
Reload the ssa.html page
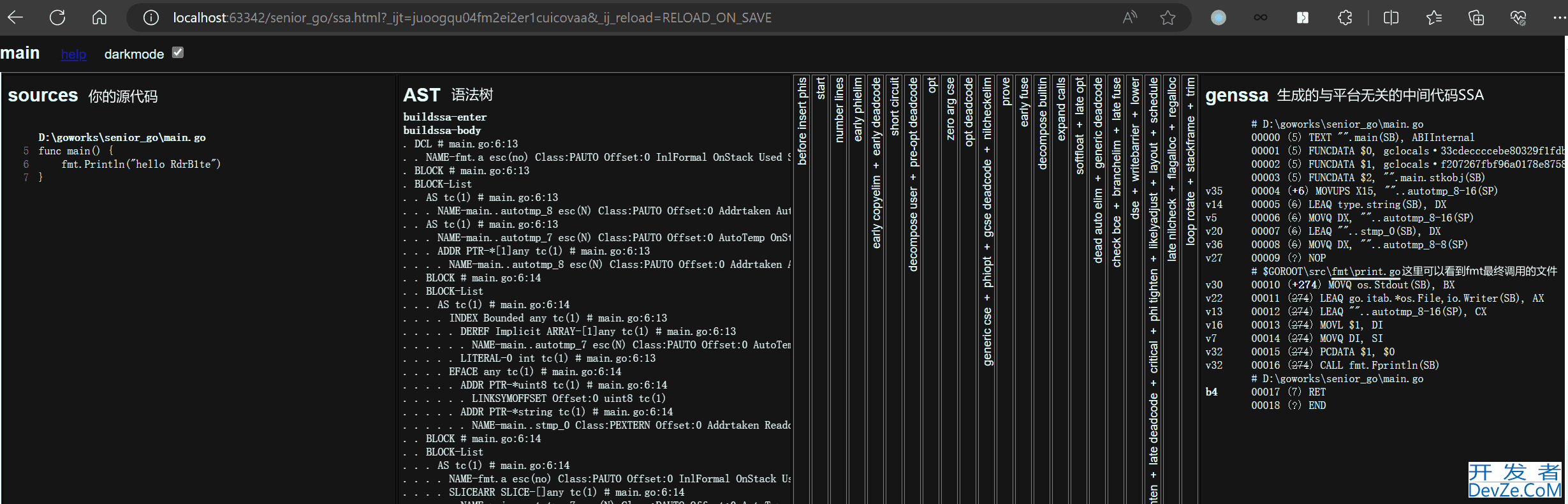(57, 17)
